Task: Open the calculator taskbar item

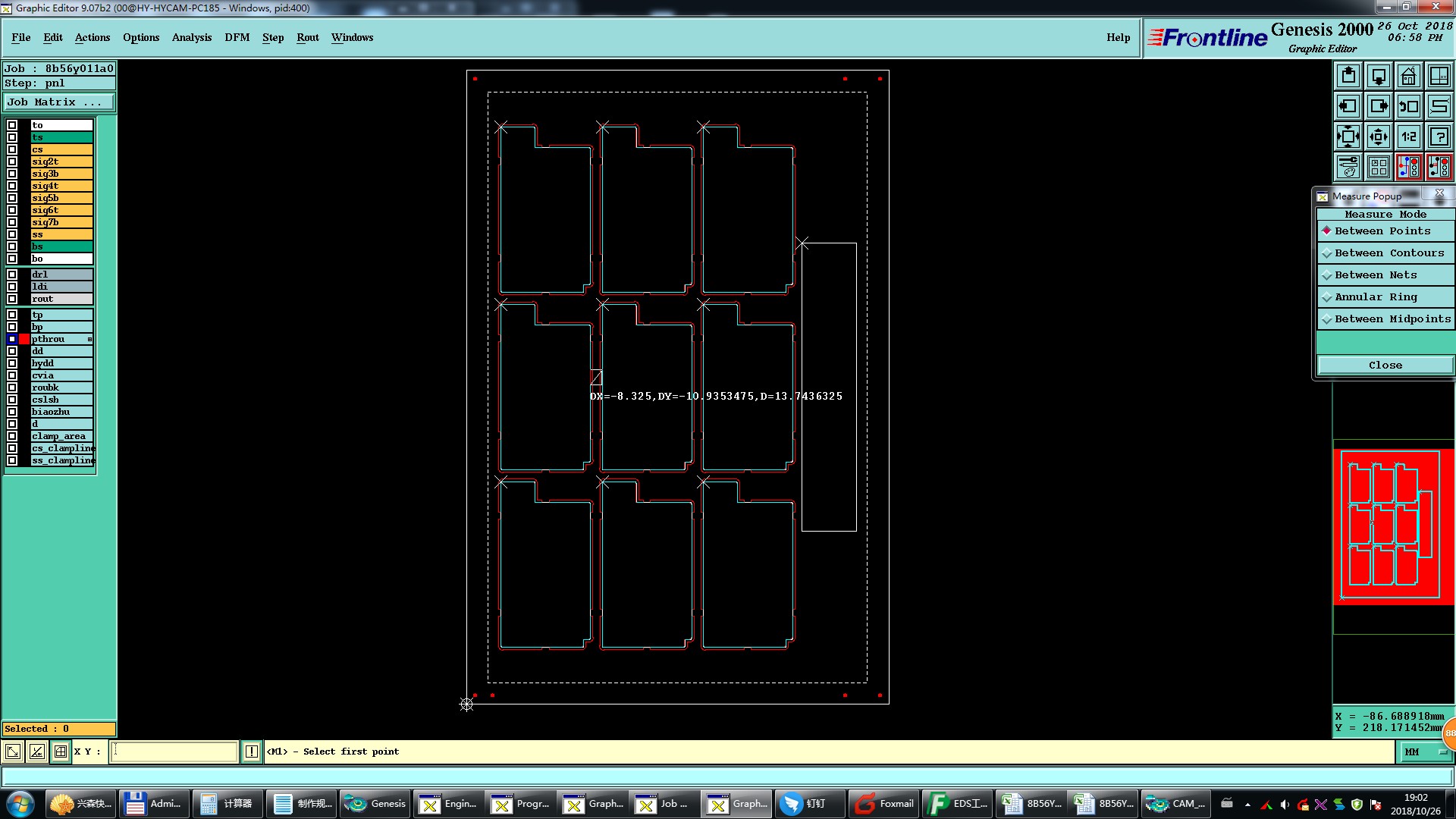Action: (x=227, y=804)
